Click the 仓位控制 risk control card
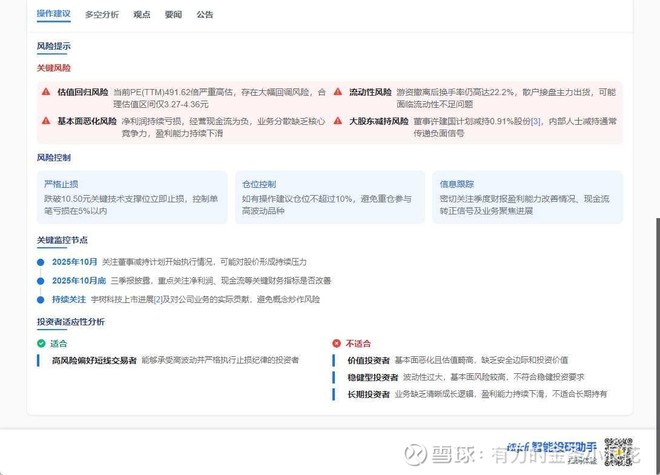This screenshot has height=475, width=660. coord(329,196)
